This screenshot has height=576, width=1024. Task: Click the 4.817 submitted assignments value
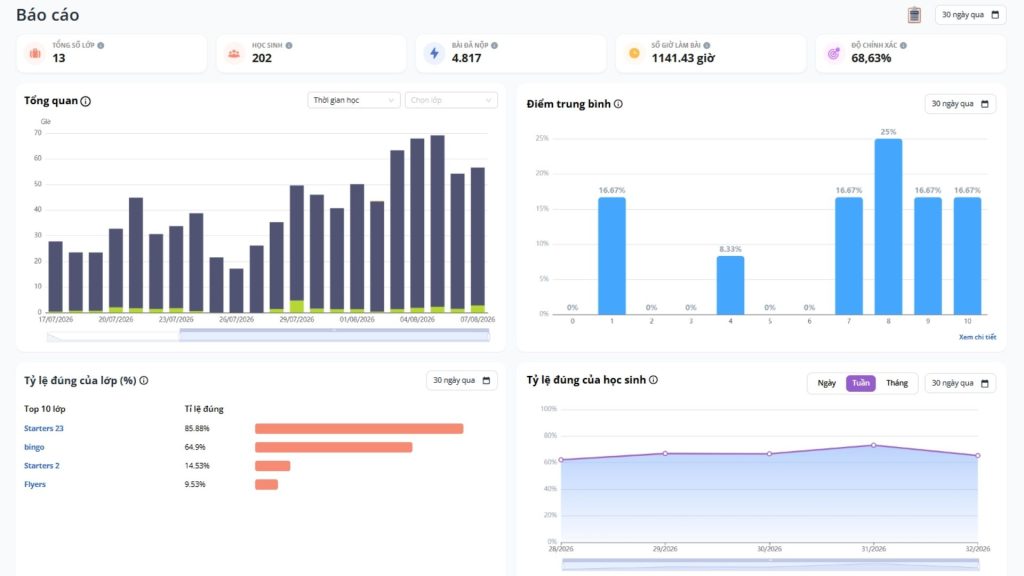click(466, 58)
